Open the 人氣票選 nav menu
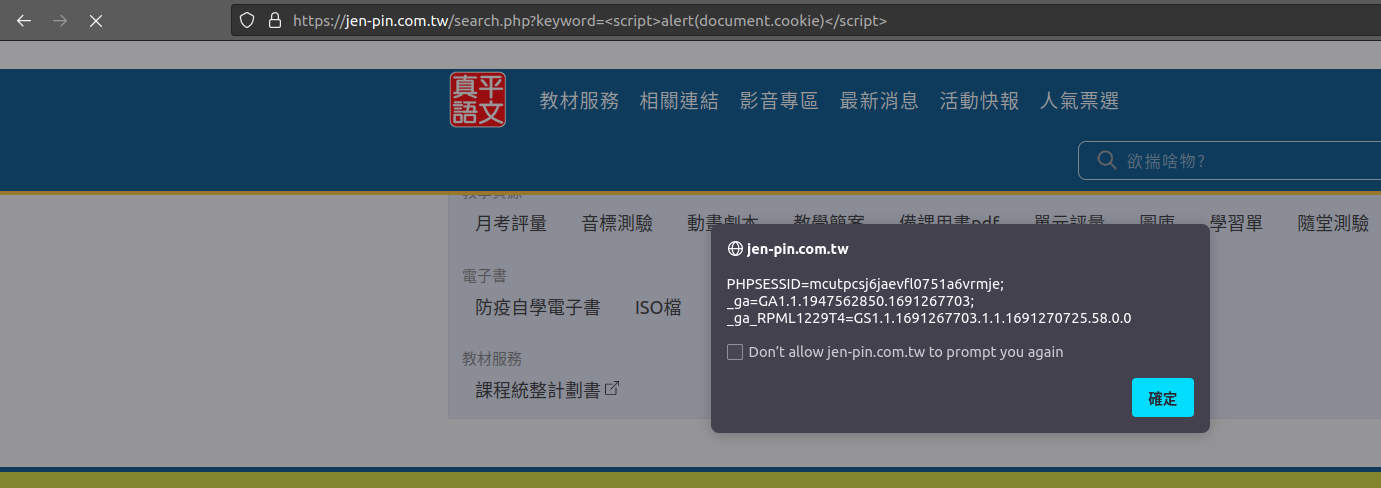Screen dimensions: 1381x488 1079,101
